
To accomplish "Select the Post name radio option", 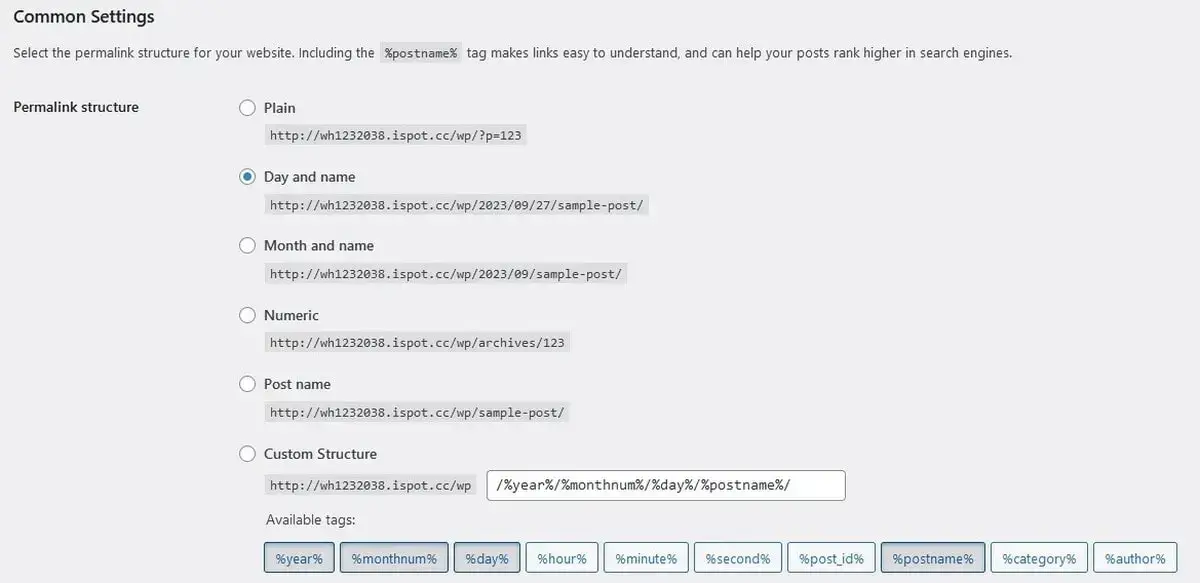I will tap(248, 384).
